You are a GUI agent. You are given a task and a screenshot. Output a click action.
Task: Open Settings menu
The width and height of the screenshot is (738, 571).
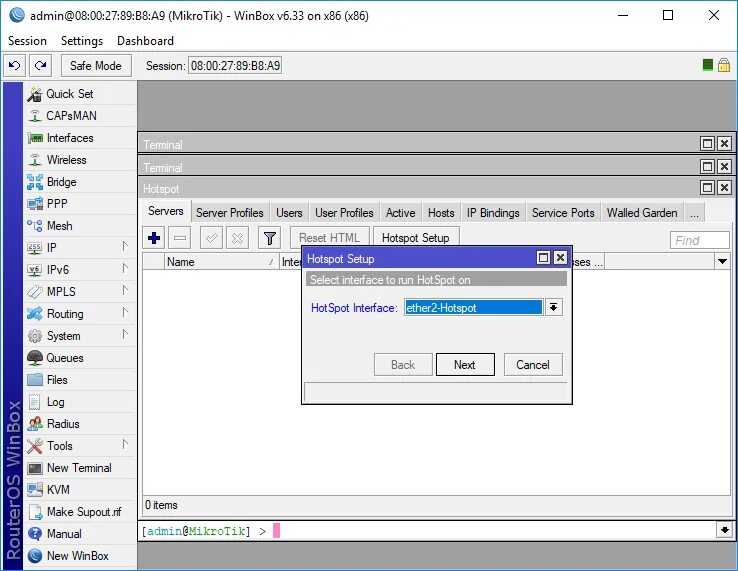tap(82, 41)
